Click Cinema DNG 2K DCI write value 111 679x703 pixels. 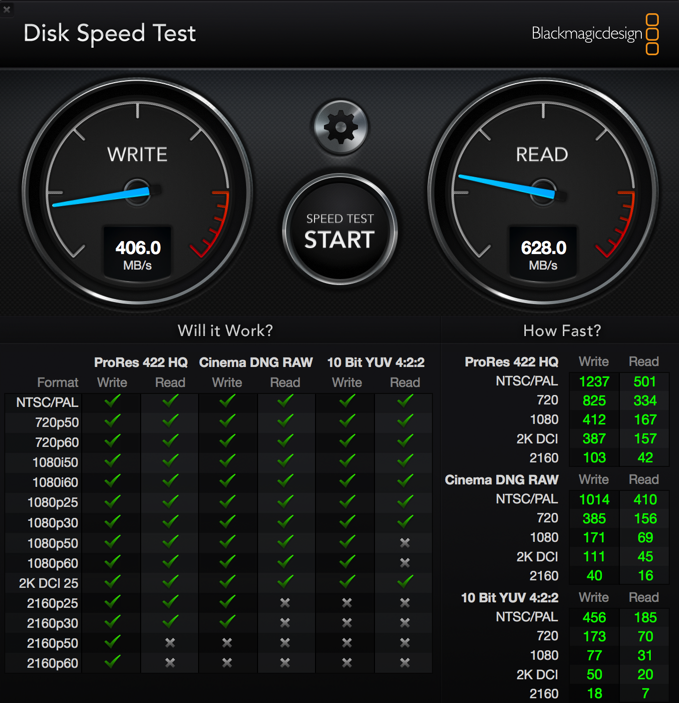[x=594, y=557]
